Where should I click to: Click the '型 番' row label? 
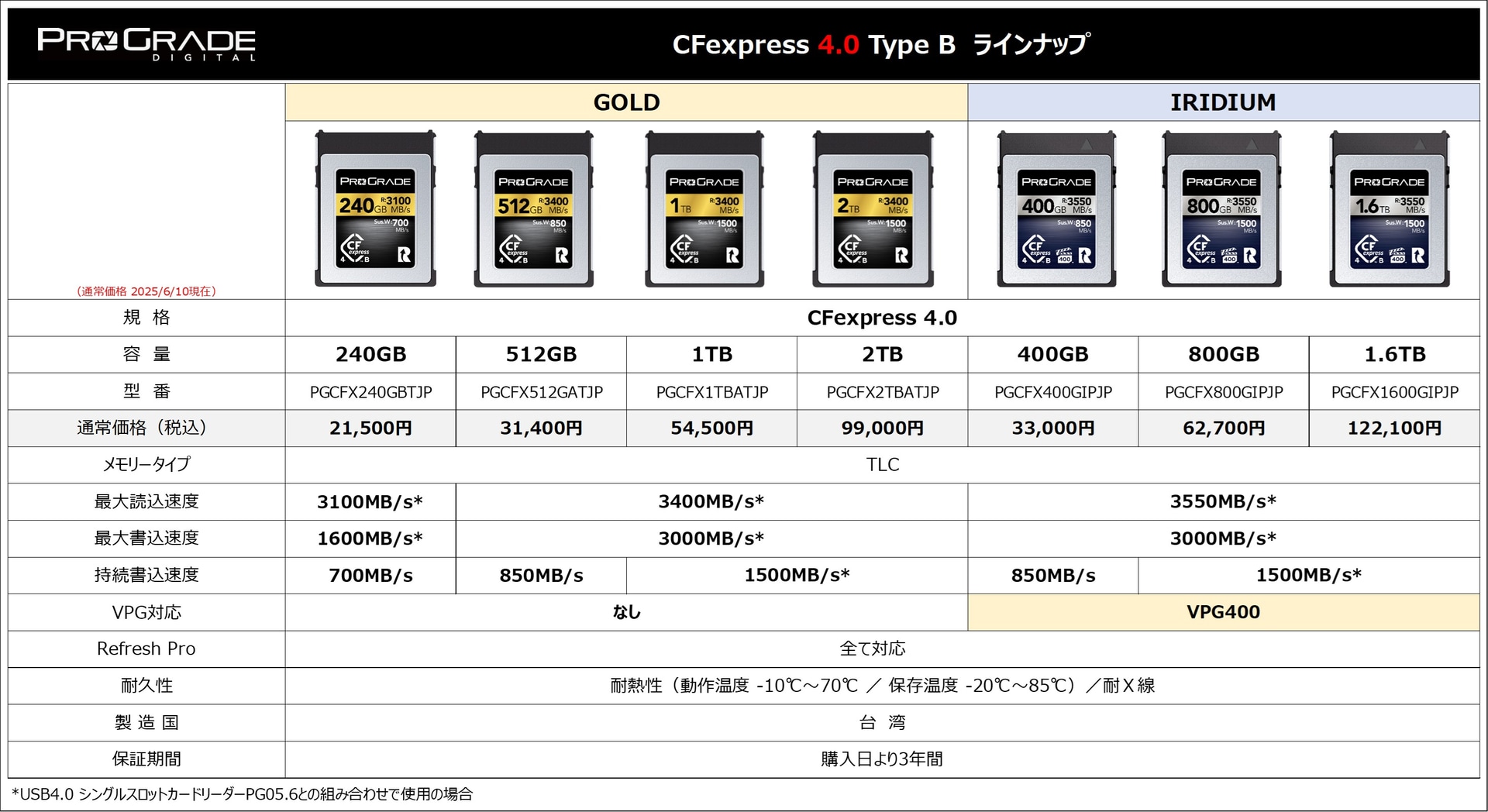tap(146, 391)
